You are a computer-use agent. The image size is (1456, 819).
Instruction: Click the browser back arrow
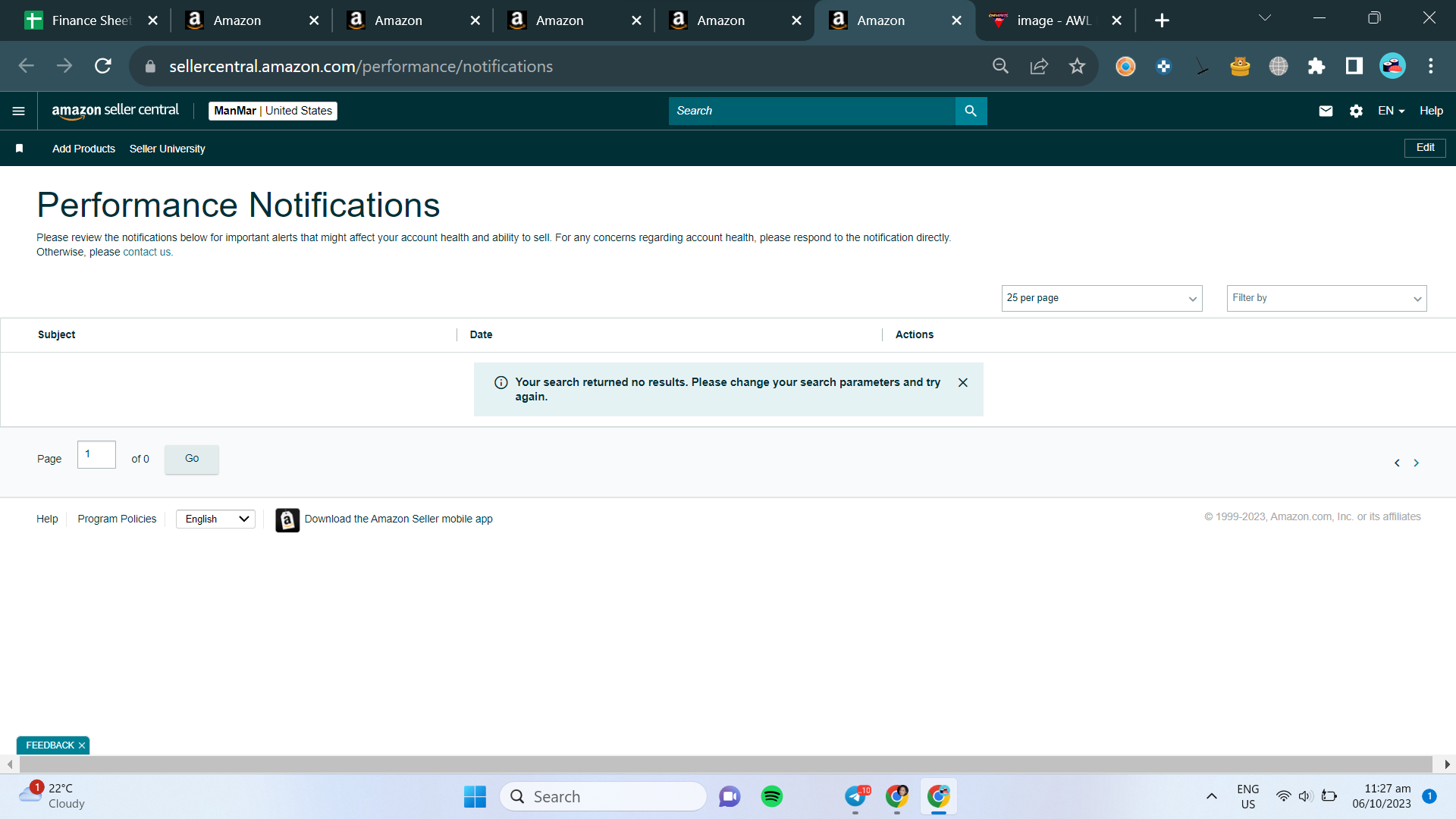coord(27,66)
